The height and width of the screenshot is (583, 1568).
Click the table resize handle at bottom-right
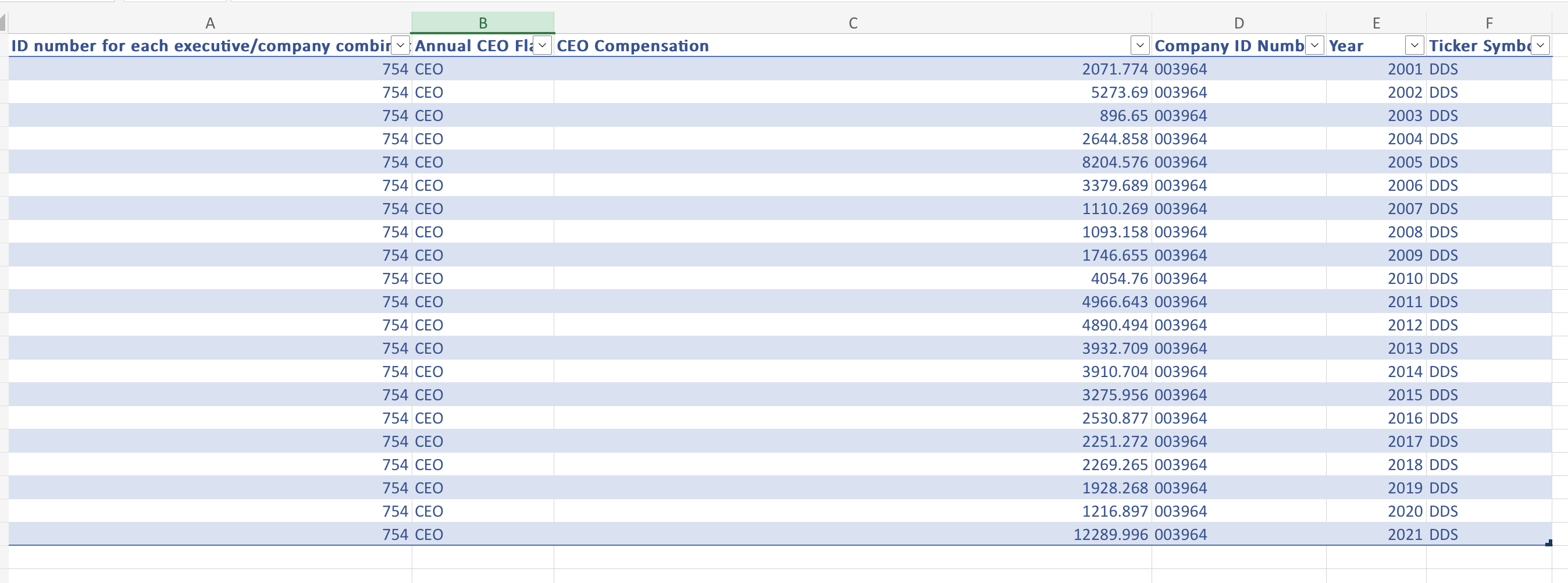tap(1549, 542)
